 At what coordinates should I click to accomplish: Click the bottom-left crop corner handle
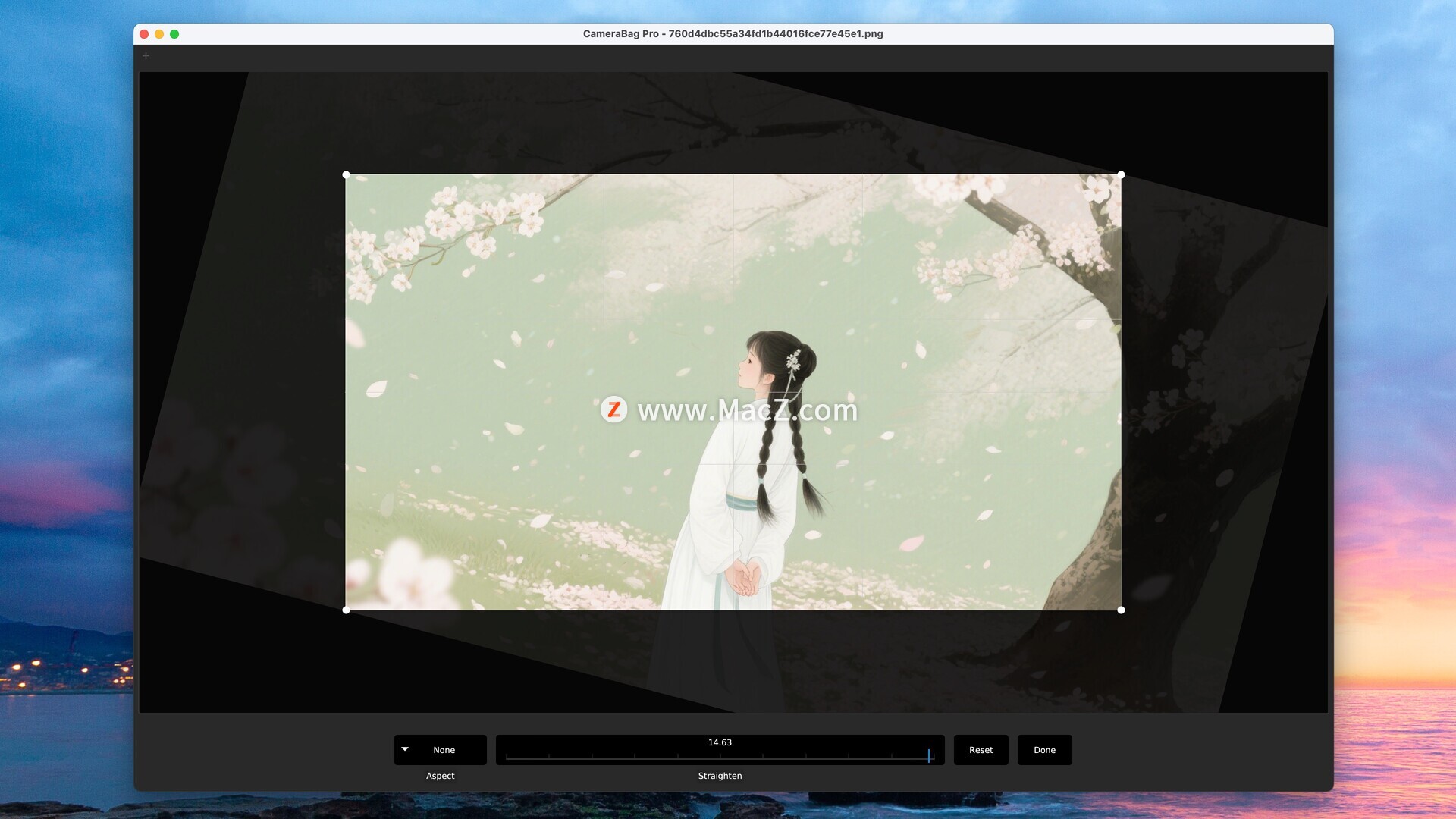[347, 610]
